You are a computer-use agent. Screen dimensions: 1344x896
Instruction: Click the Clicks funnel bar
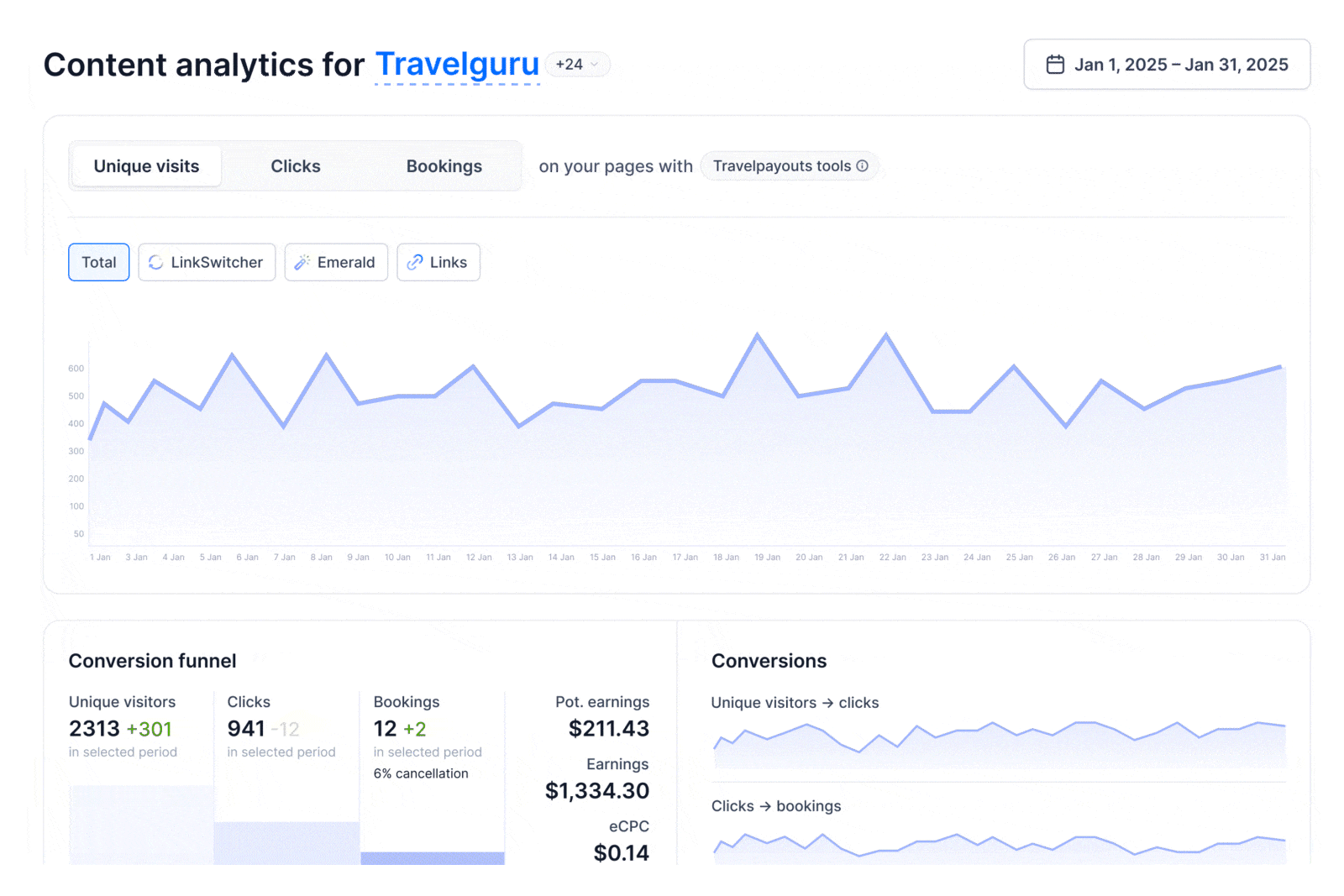pyautogui.click(x=286, y=843)
